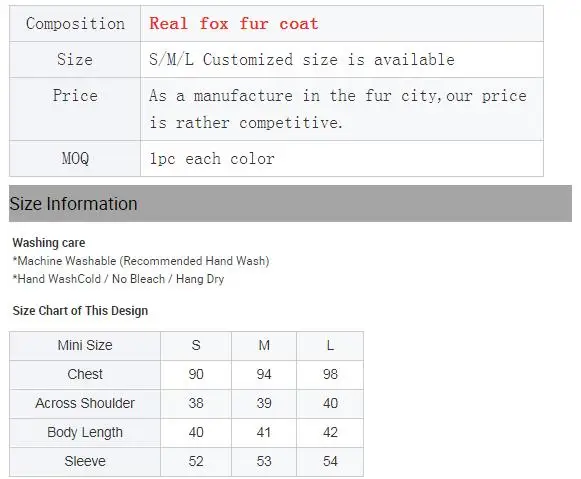
Task: Click Across Shoulder value 40 for size L
Action: (x=330, y=403)
